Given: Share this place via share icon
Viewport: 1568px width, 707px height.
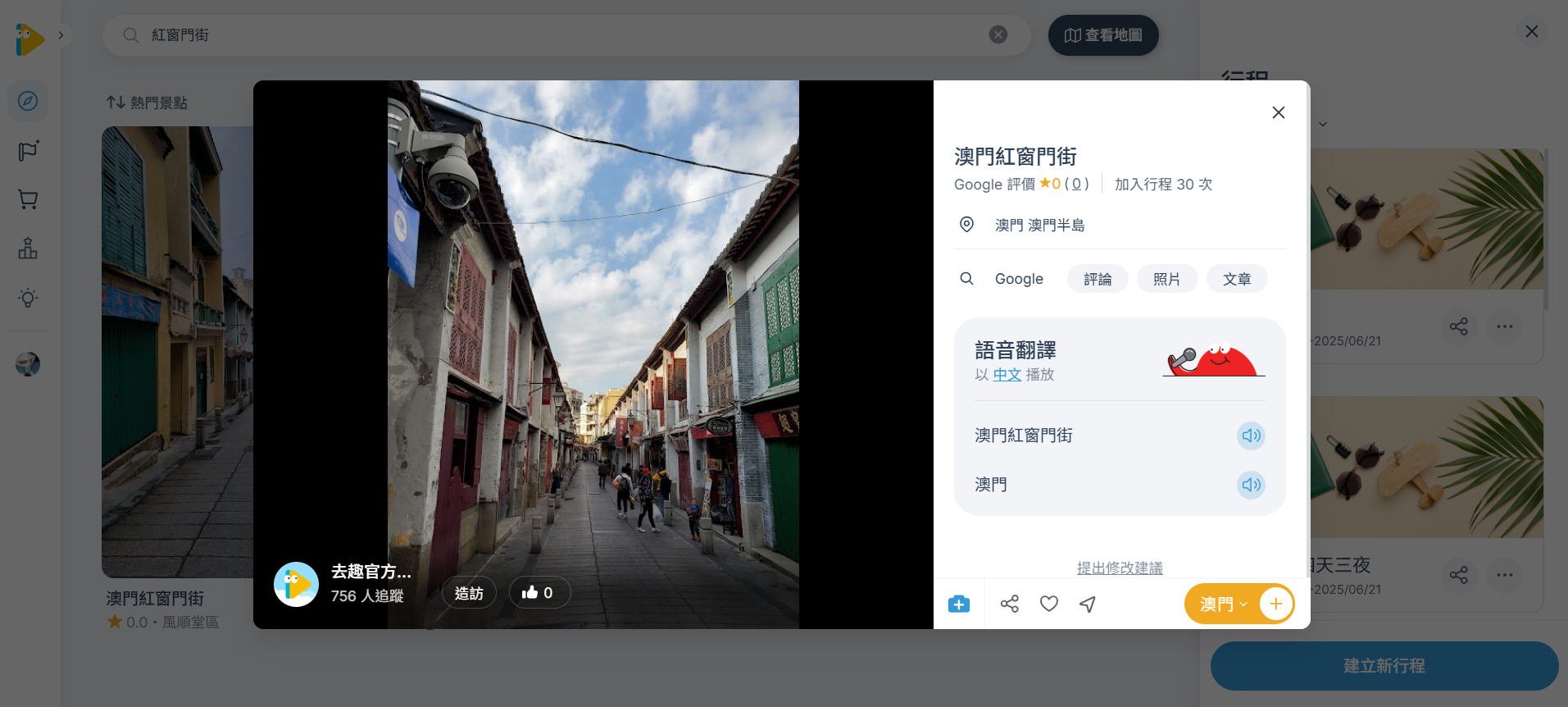Looking at the screenshot, I should click(x=1010, y=604).
